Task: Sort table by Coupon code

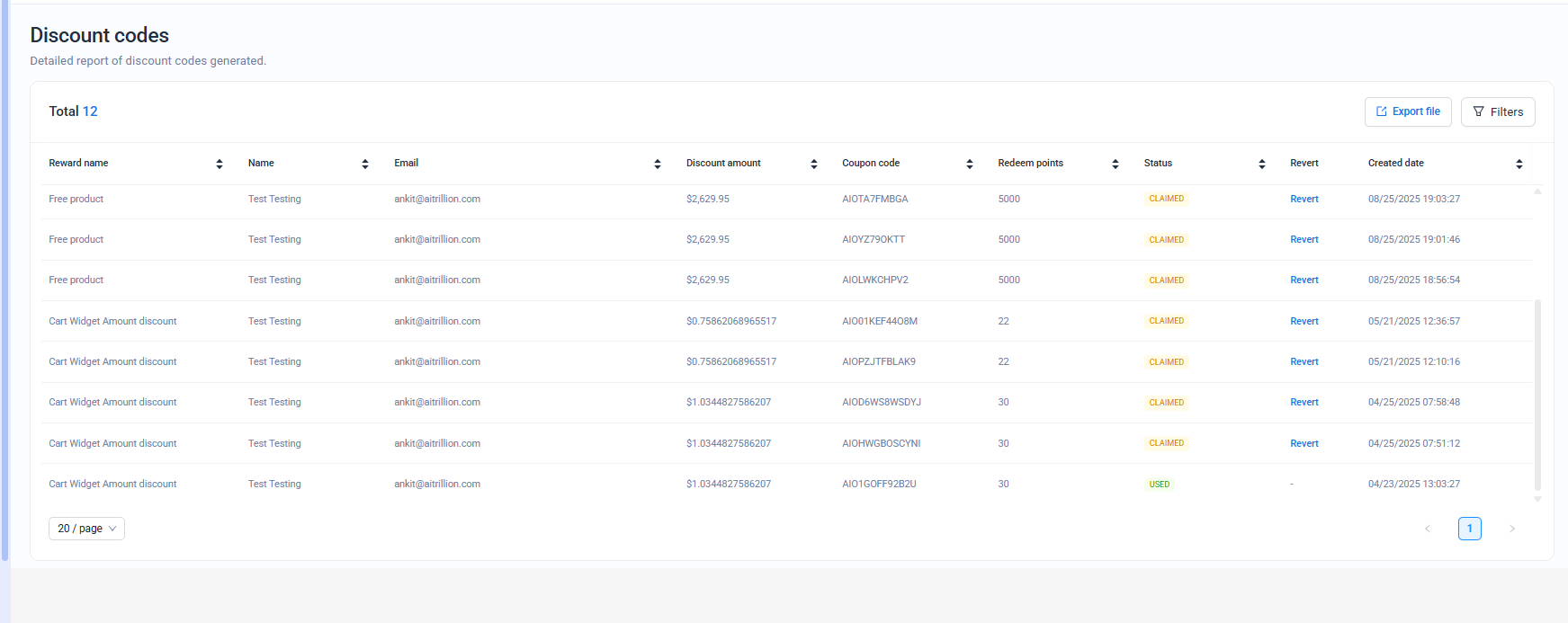Action: tap(970, 164)
